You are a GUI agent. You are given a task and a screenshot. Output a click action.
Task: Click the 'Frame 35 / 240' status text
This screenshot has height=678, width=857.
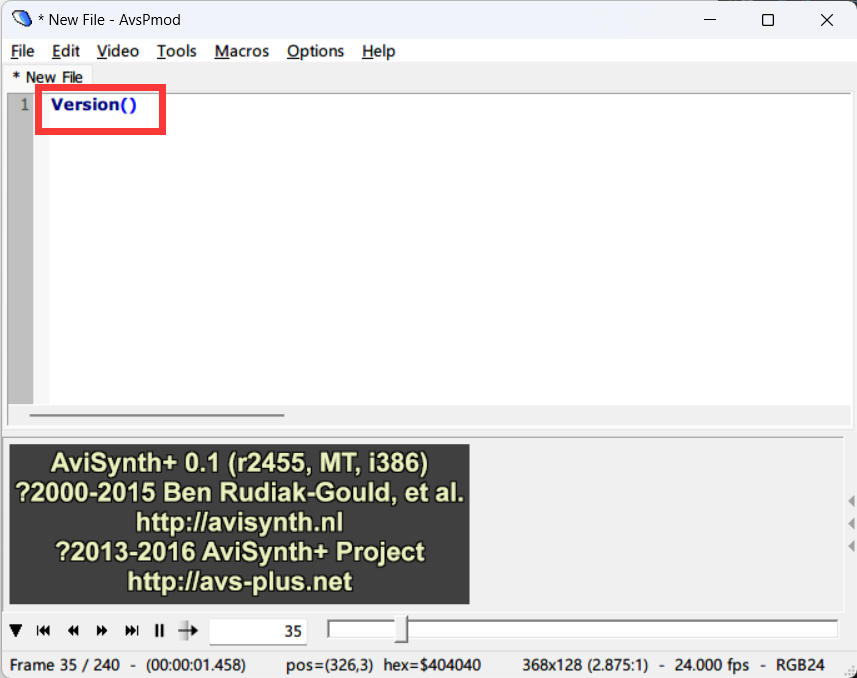coord(64,665)
